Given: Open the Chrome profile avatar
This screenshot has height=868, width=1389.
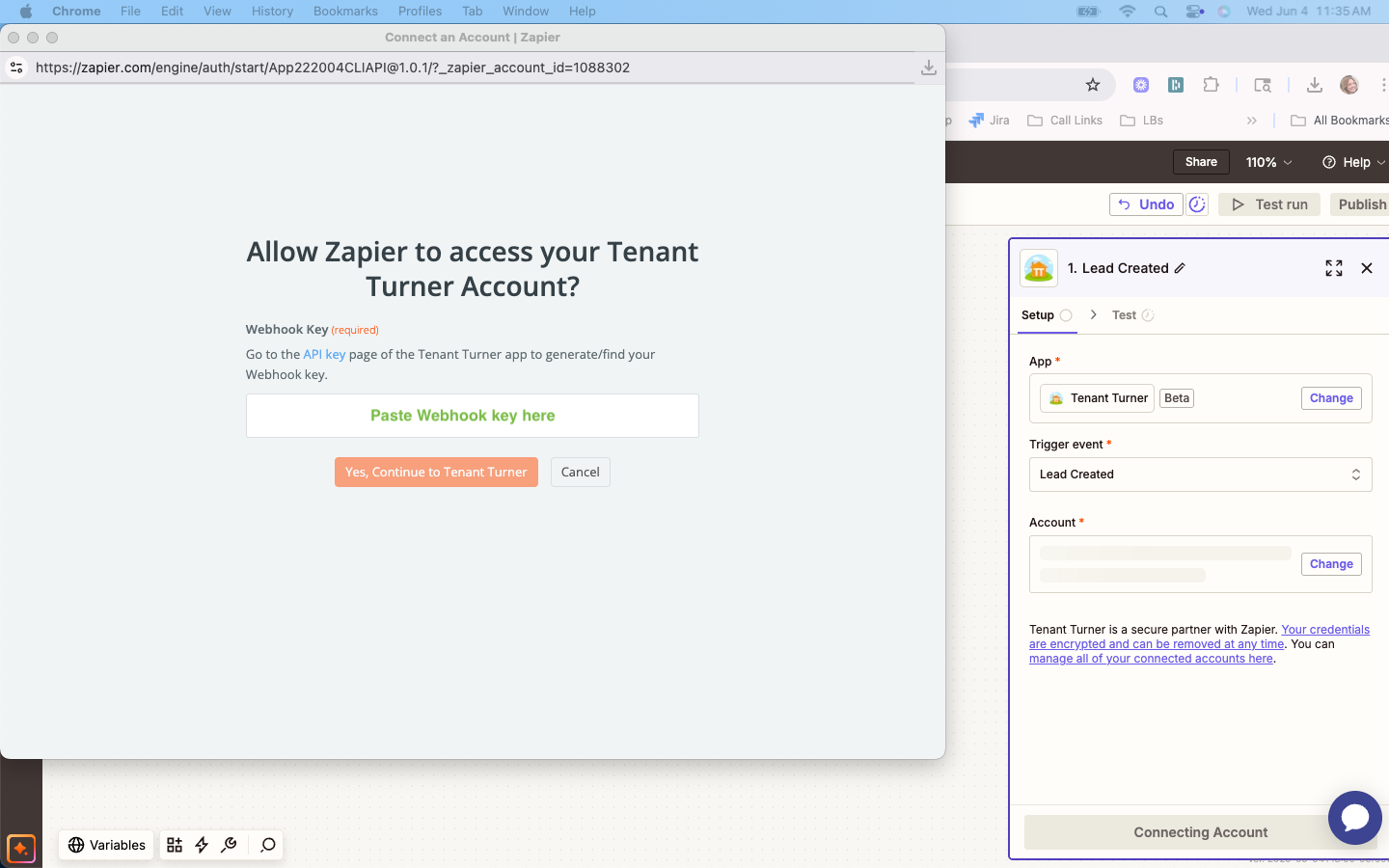Looking at the screenshot, I should (x=1349, y=85).
